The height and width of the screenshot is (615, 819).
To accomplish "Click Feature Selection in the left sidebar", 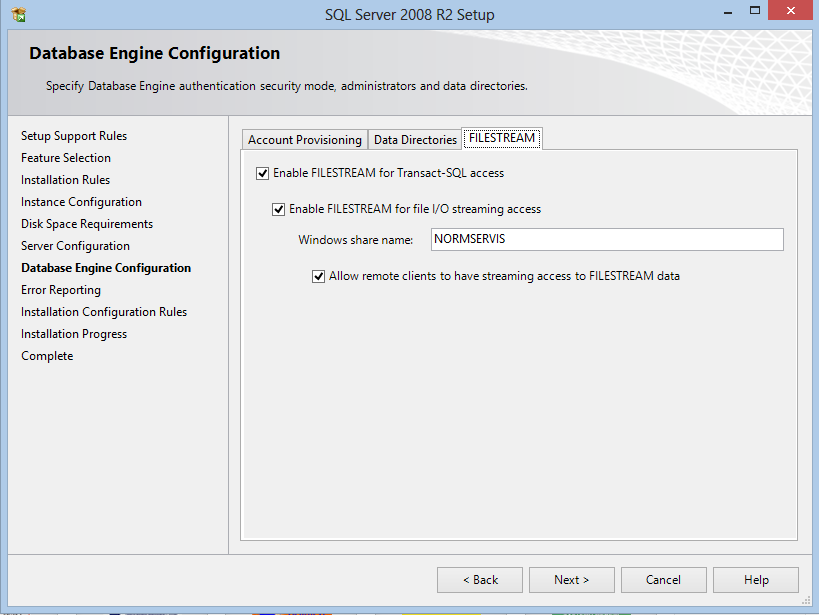I will tap(66, 158).
